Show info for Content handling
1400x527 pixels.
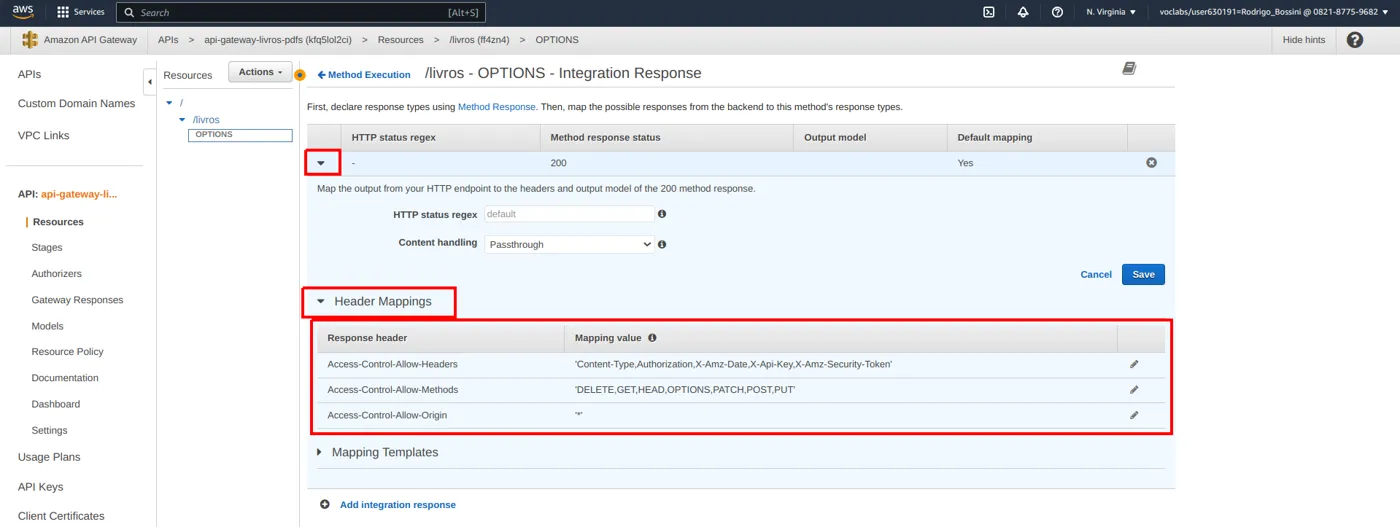(662, 244)
